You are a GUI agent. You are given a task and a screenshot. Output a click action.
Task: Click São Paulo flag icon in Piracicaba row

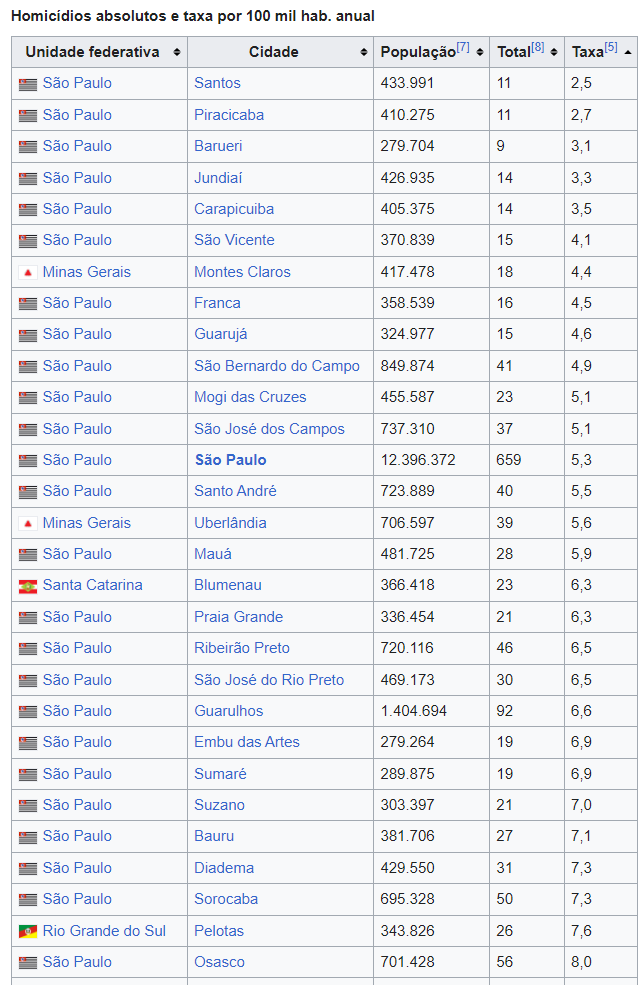28,116
